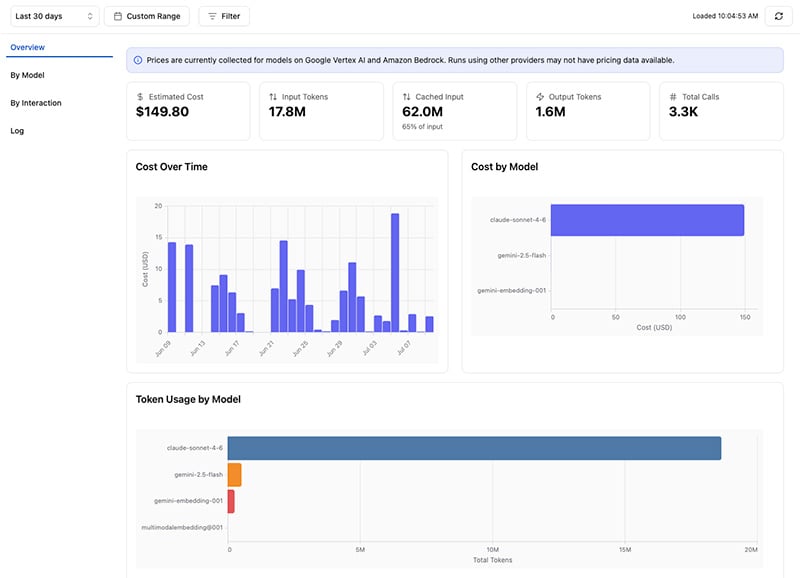The height and width of the screenshot is (578, 800).
Task: Click gemini-embedding-001 label in Cost by Model
Action: 512,290
